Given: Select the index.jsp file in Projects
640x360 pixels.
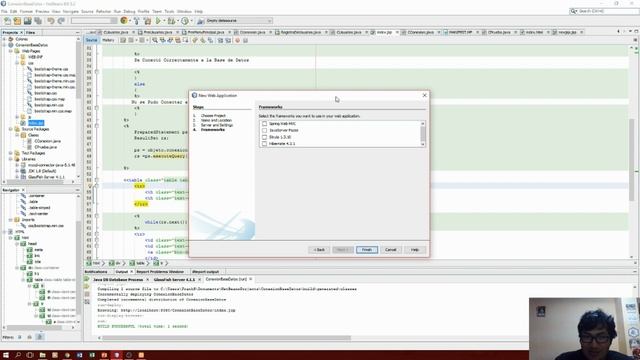Looking at the screenshot, I should tap(36, 123).
